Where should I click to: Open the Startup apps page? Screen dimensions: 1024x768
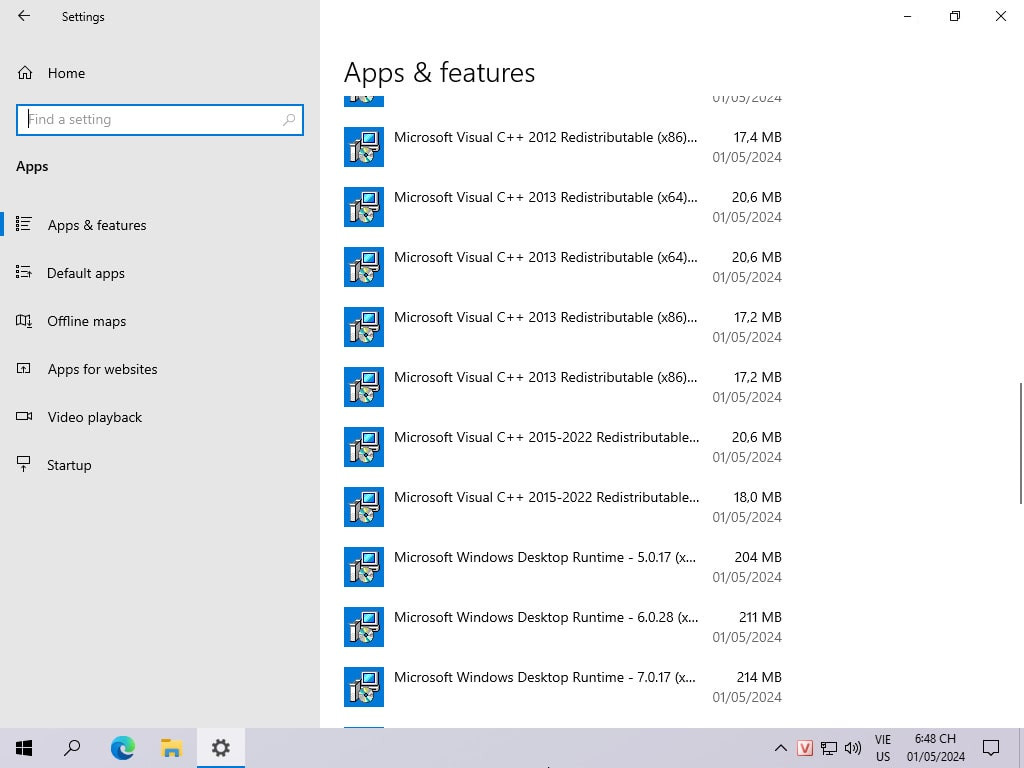tap(69, 465)
